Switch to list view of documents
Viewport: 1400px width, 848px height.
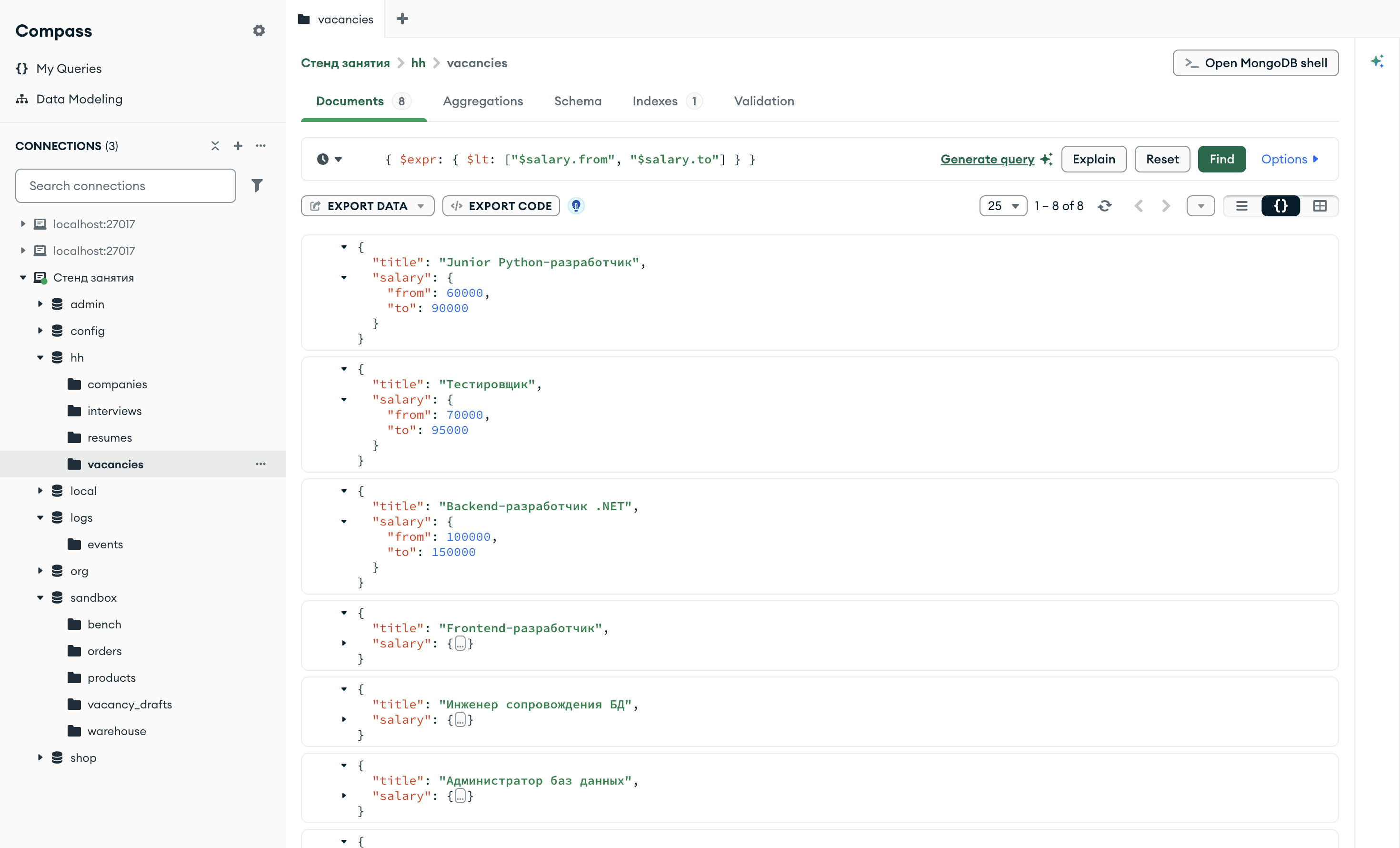click(x=1242, y=206)
